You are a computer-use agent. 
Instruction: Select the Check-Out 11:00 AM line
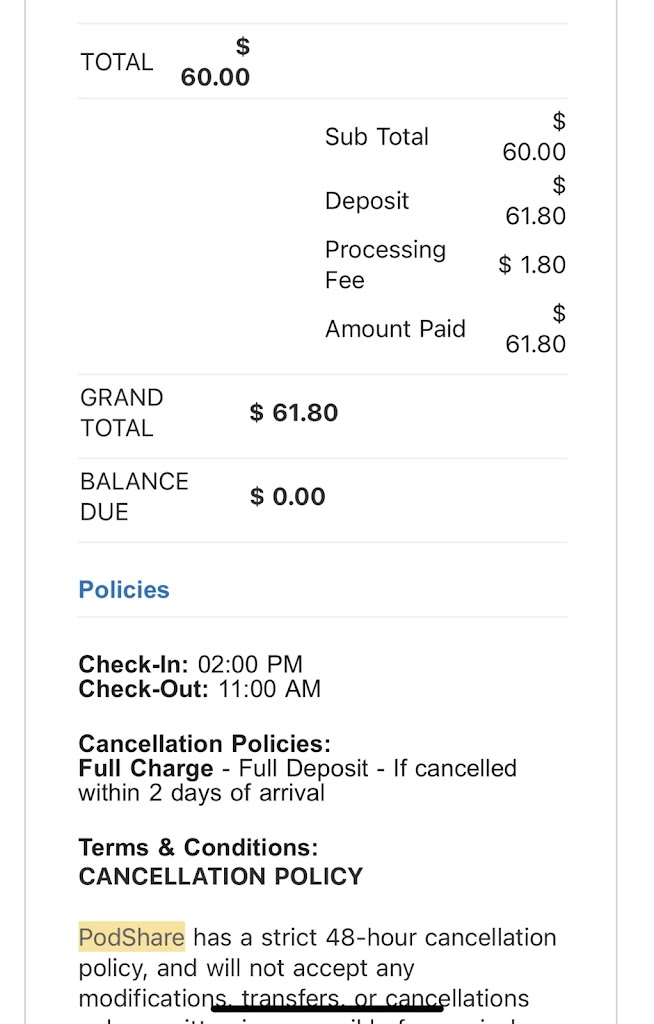200,689
